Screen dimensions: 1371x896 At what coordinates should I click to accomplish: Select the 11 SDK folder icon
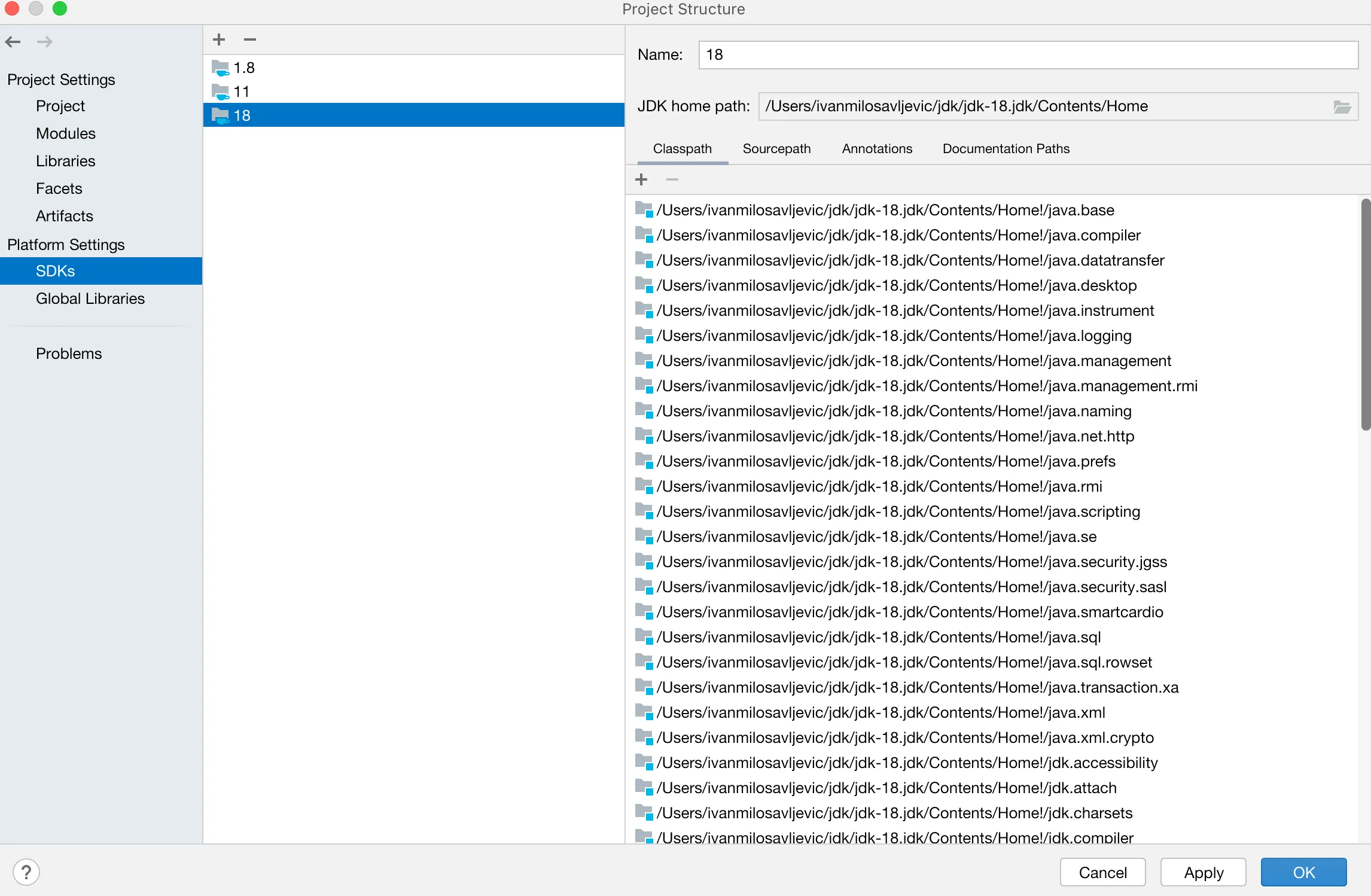pos(221,92)
